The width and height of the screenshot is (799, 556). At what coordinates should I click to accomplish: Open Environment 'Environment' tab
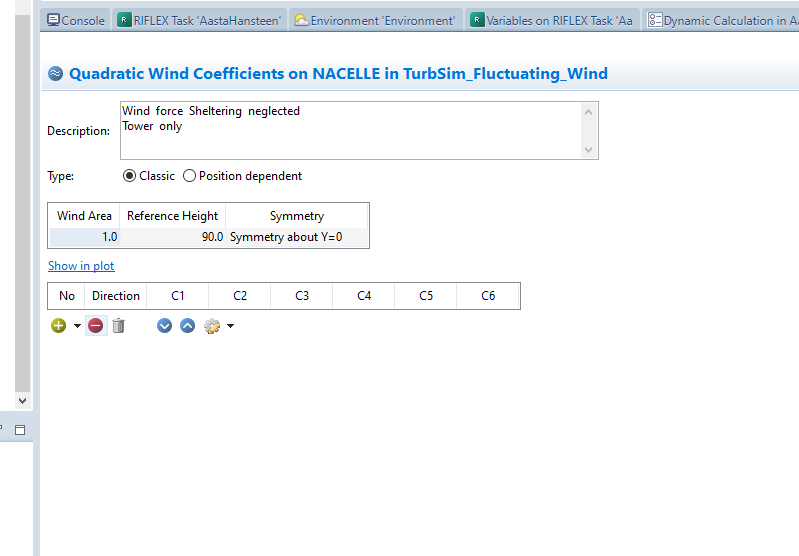coord(375,20)
